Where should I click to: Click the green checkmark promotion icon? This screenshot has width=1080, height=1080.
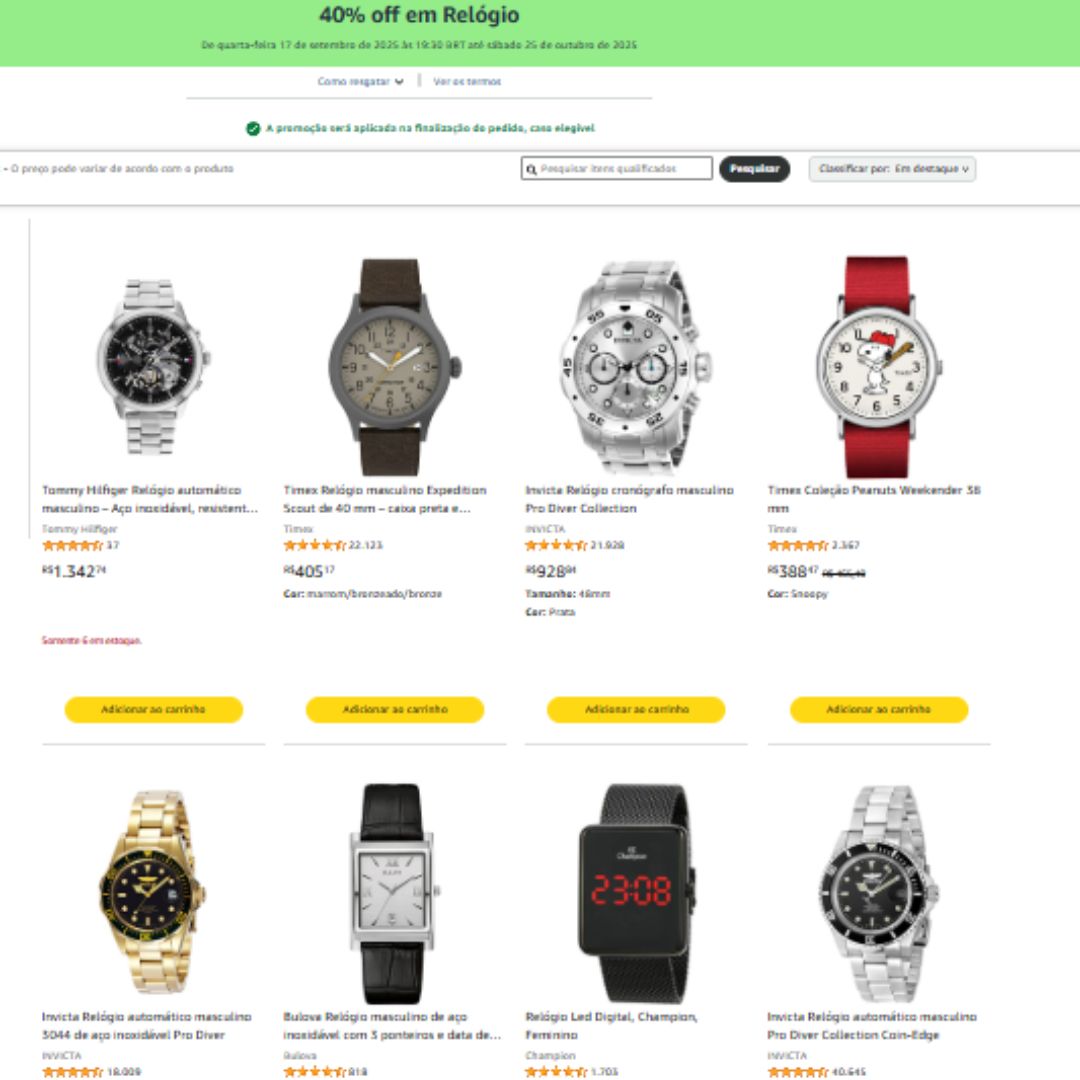tap(253, 129)
